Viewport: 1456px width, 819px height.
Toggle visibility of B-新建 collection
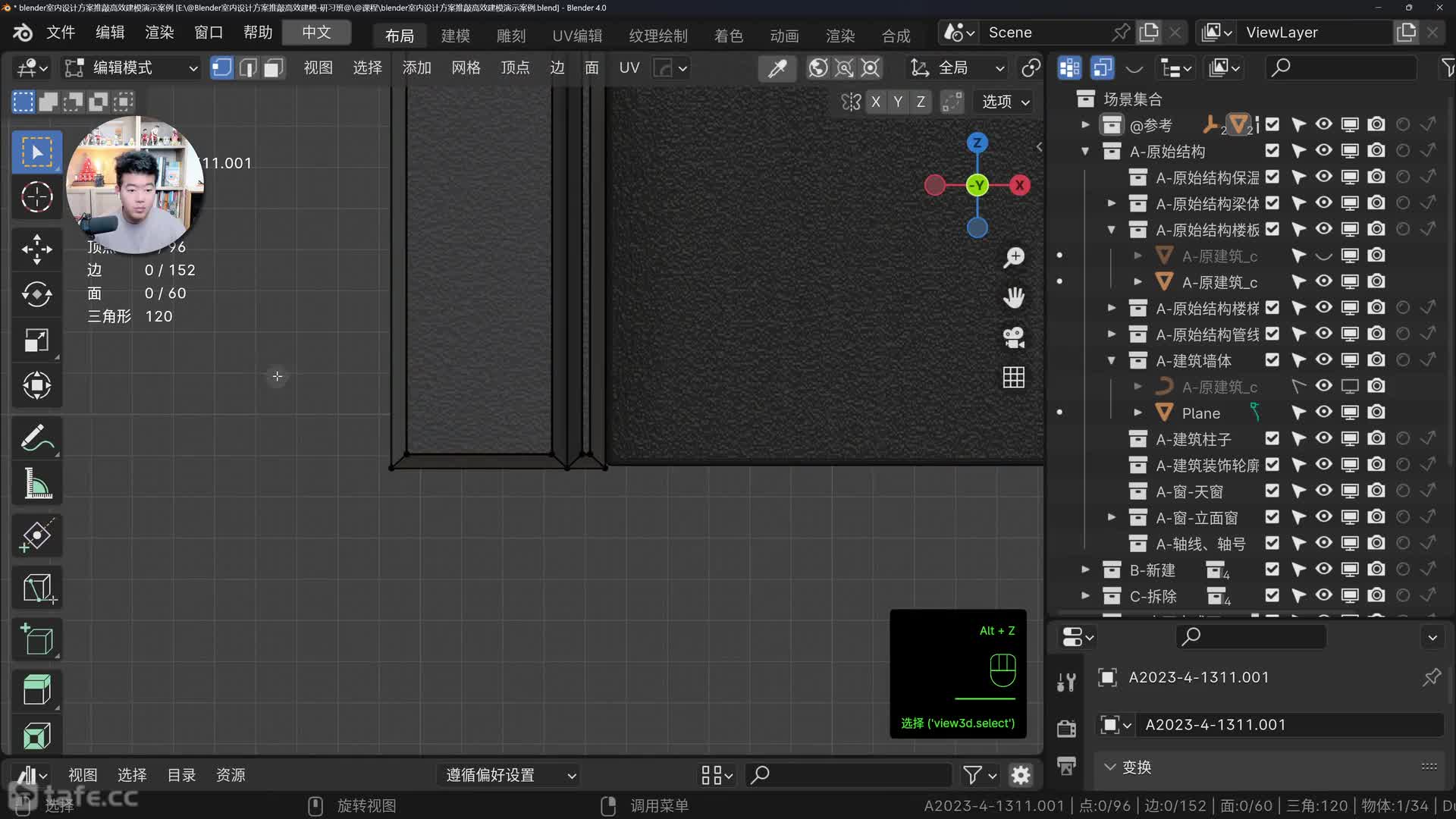tap(1323, 570)
